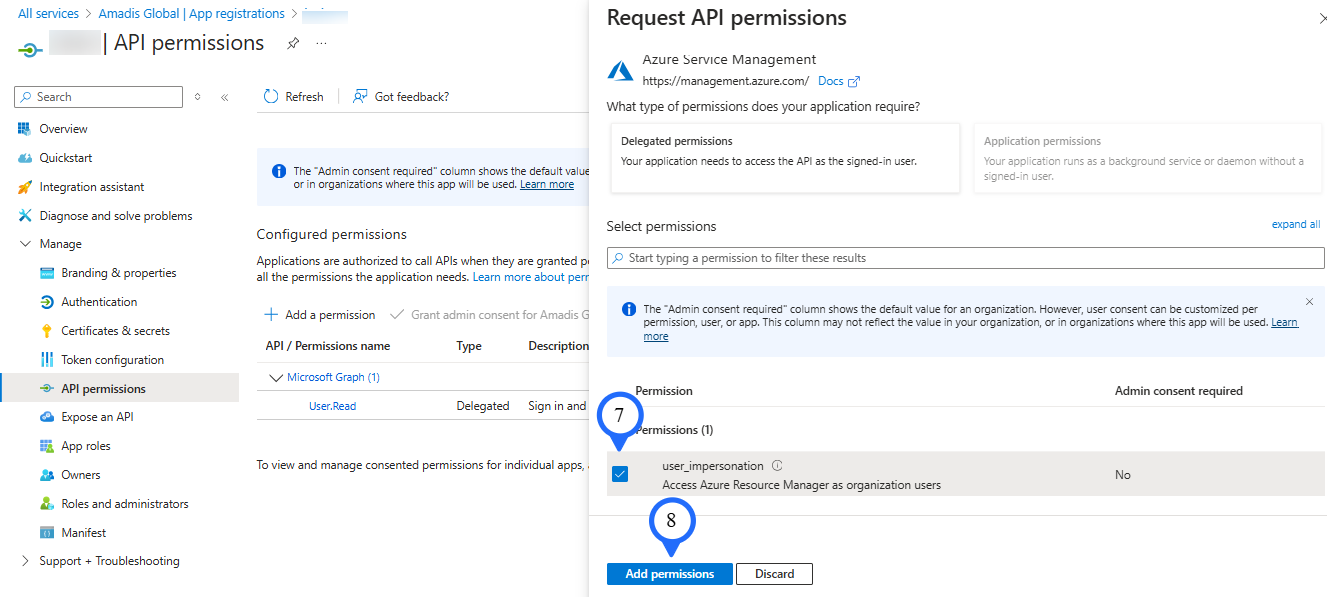Open Token configuration
This screenshot has width=1327, height=597.
click(x=112, y=360)
